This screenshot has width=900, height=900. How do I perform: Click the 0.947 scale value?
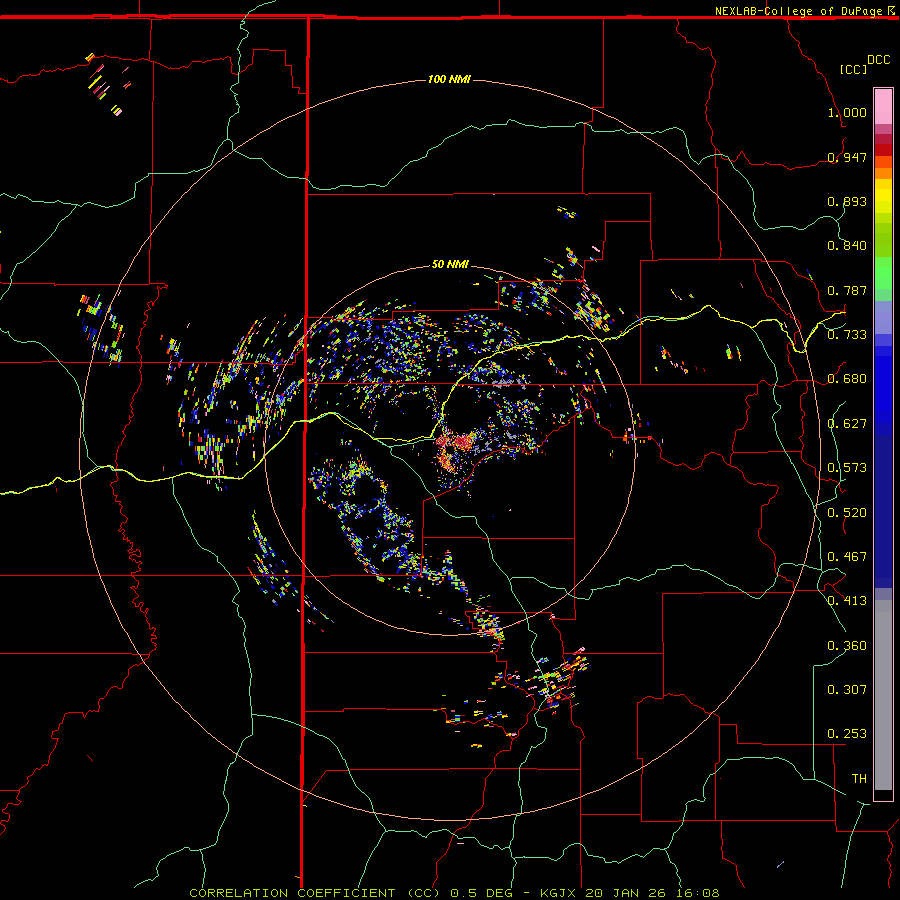[847, 157]
